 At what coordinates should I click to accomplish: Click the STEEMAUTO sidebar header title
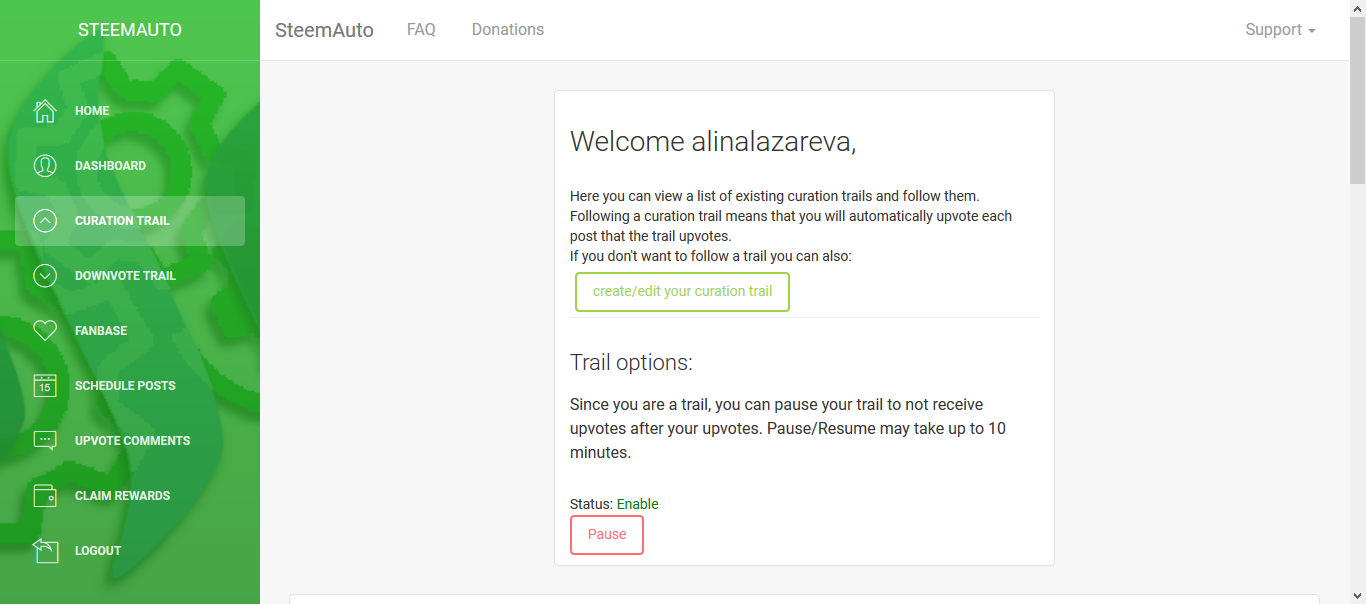tap(130, 30)
